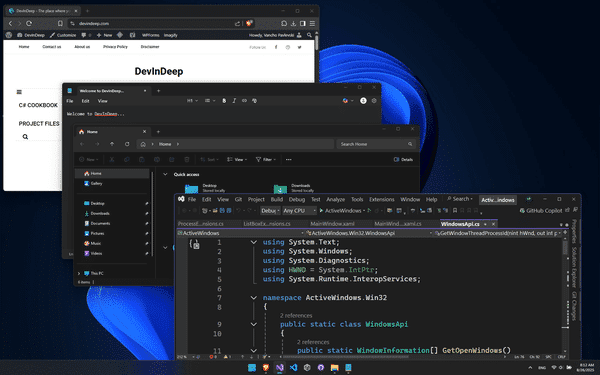Open the Edit menu in Notepad
The width and height of the screenshot is (600, 375).
click(85, 101)
